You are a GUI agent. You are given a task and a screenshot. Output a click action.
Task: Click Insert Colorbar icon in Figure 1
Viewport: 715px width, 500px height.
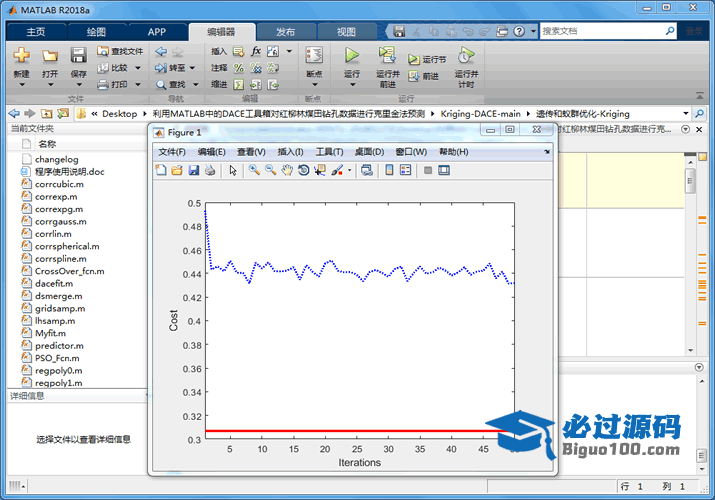(x=389, y=170)
